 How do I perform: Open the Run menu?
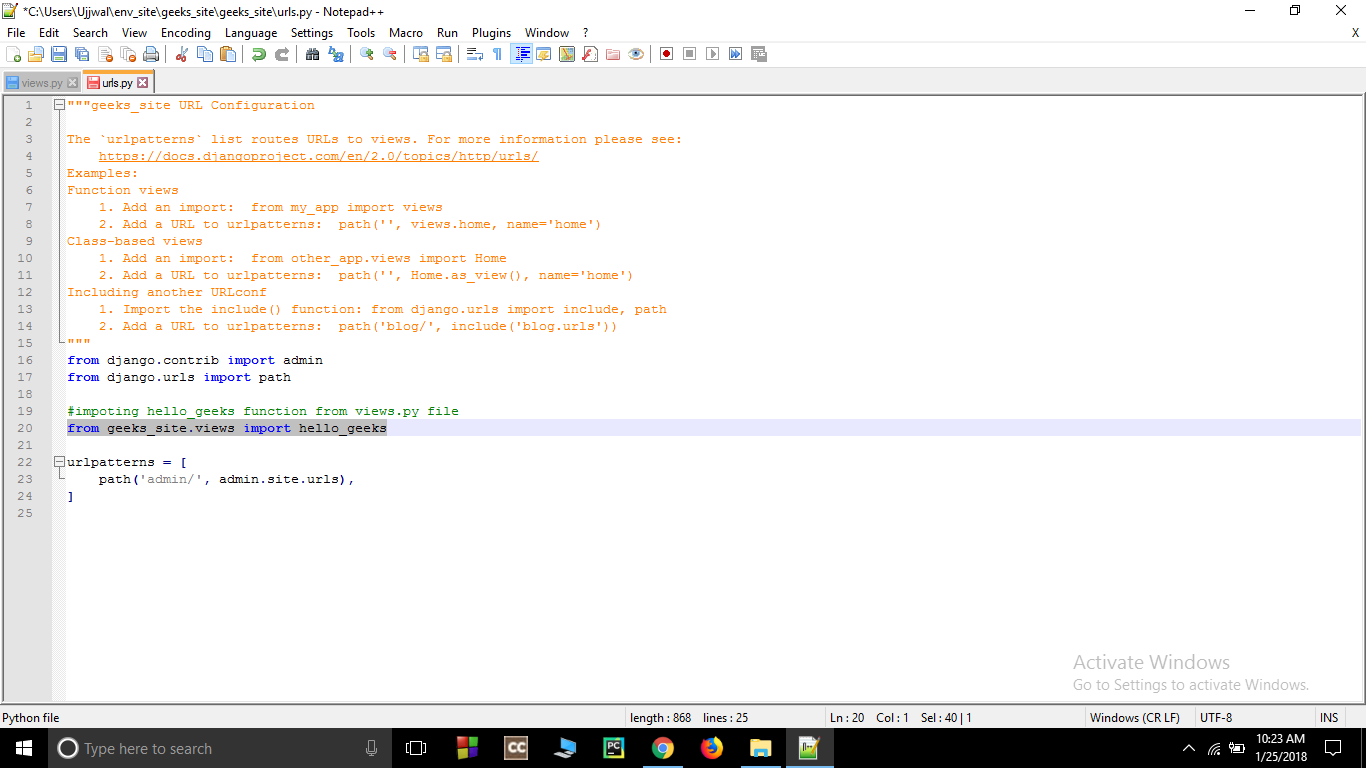tap(447, 33)
